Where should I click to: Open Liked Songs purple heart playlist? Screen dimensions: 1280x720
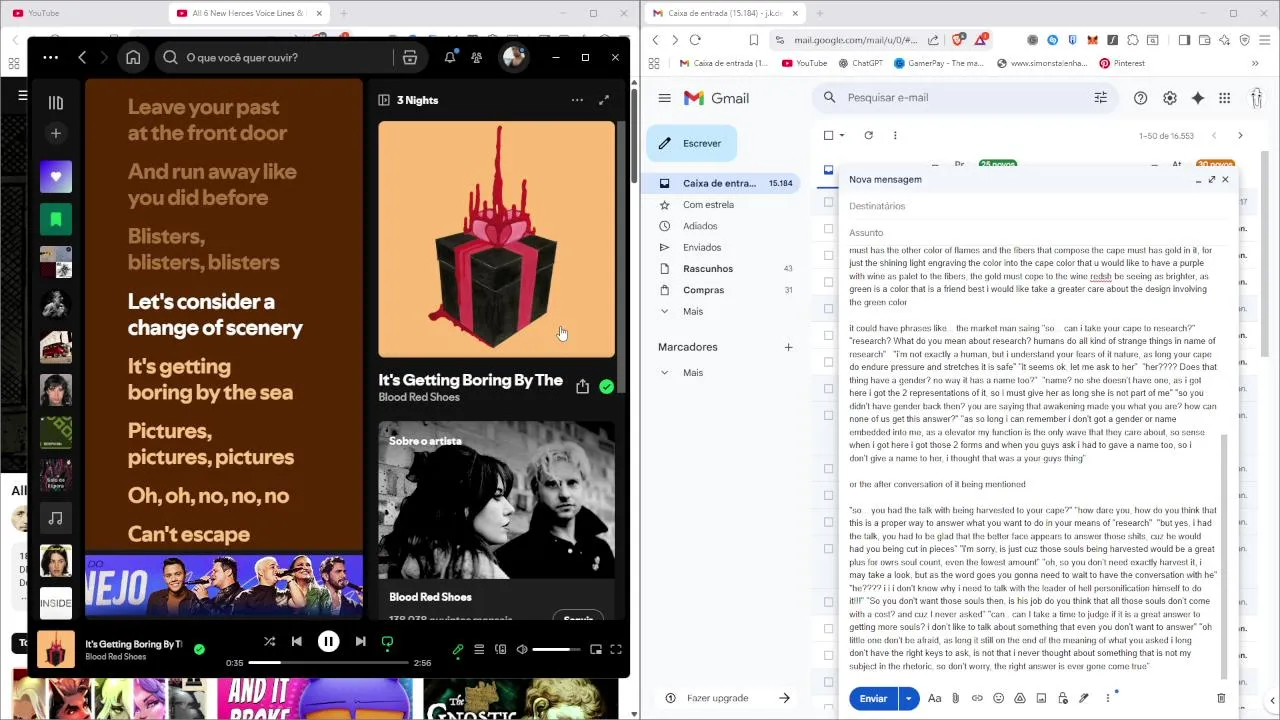pos(56,177)
